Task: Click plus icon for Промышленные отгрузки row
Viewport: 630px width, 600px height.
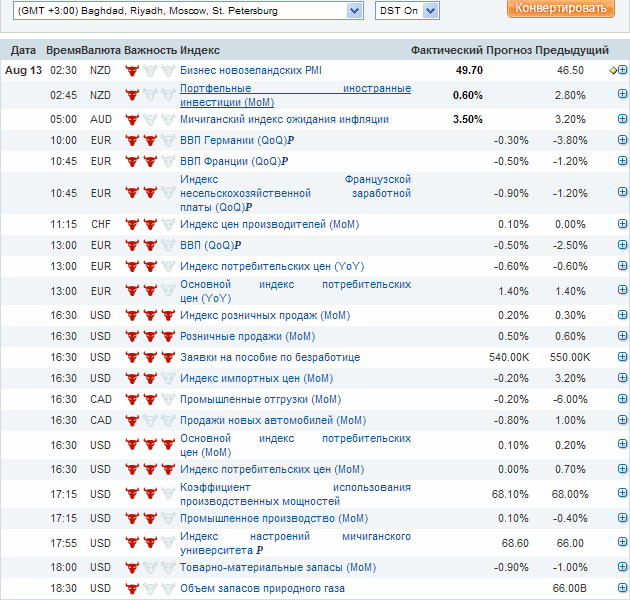Action: (x=622, y=398)
